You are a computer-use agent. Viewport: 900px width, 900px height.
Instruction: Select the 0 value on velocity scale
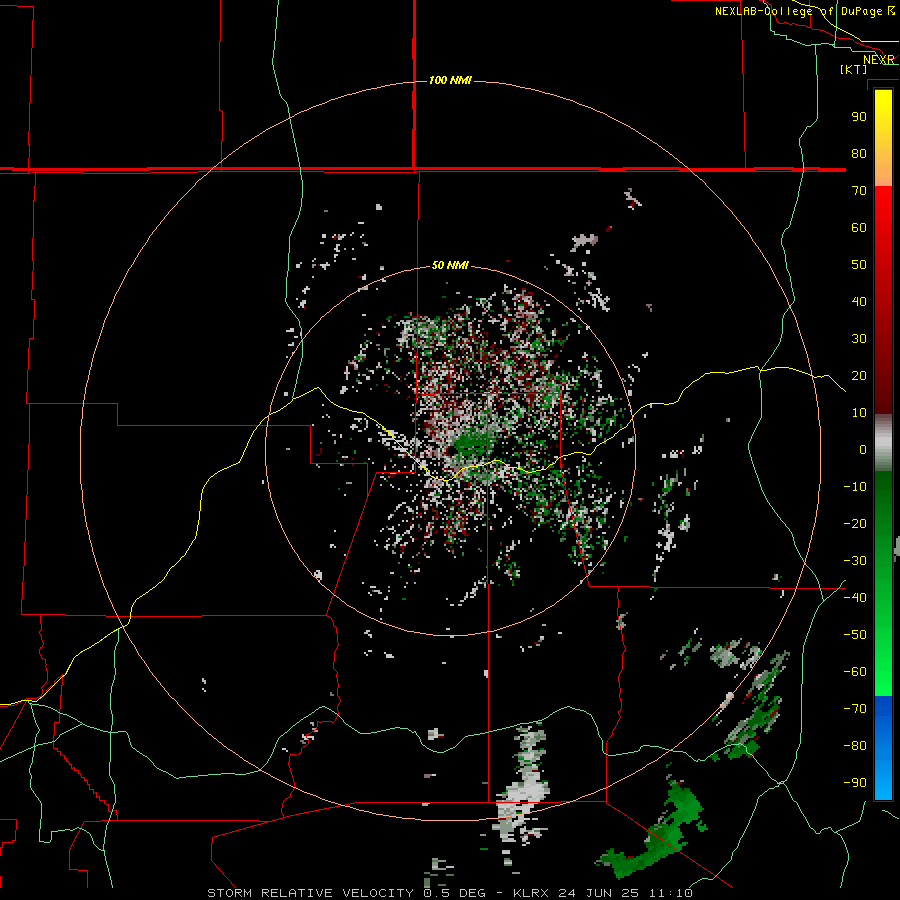tap(863, 450)
